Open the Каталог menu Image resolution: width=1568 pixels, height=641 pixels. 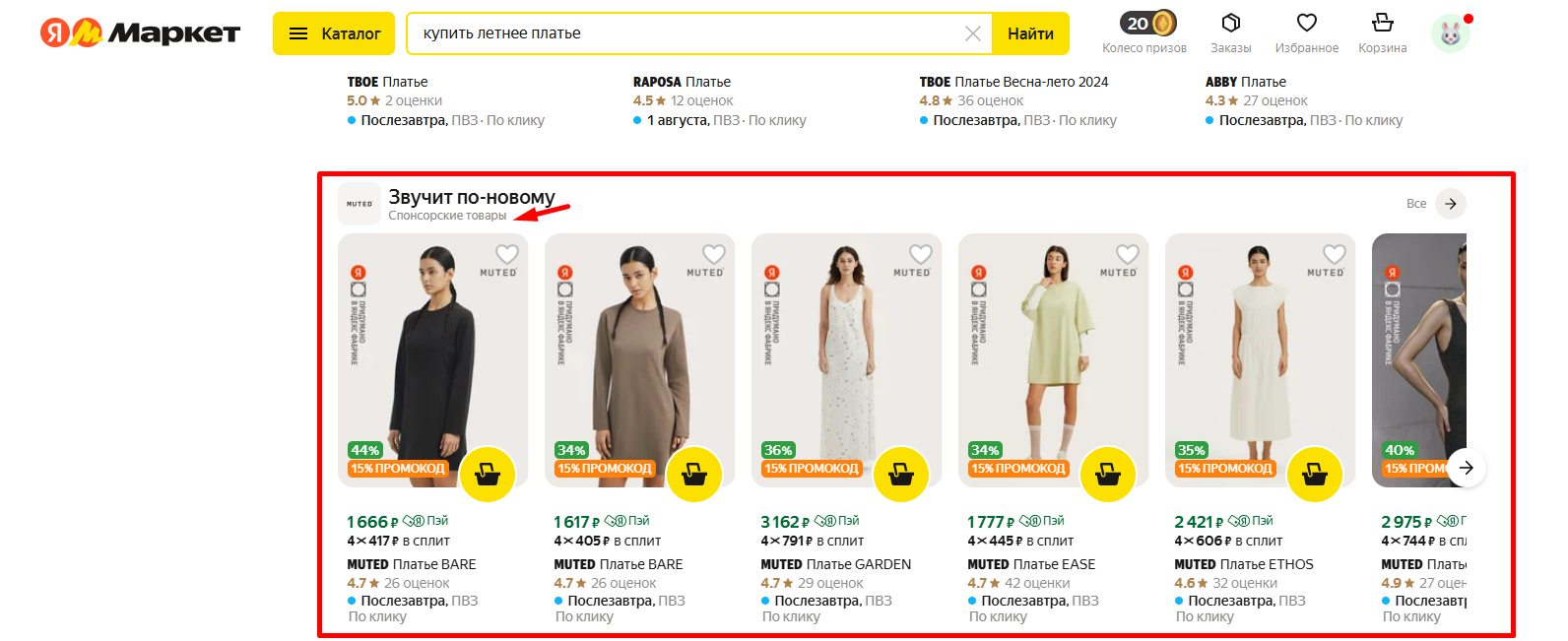coord(334,33)
